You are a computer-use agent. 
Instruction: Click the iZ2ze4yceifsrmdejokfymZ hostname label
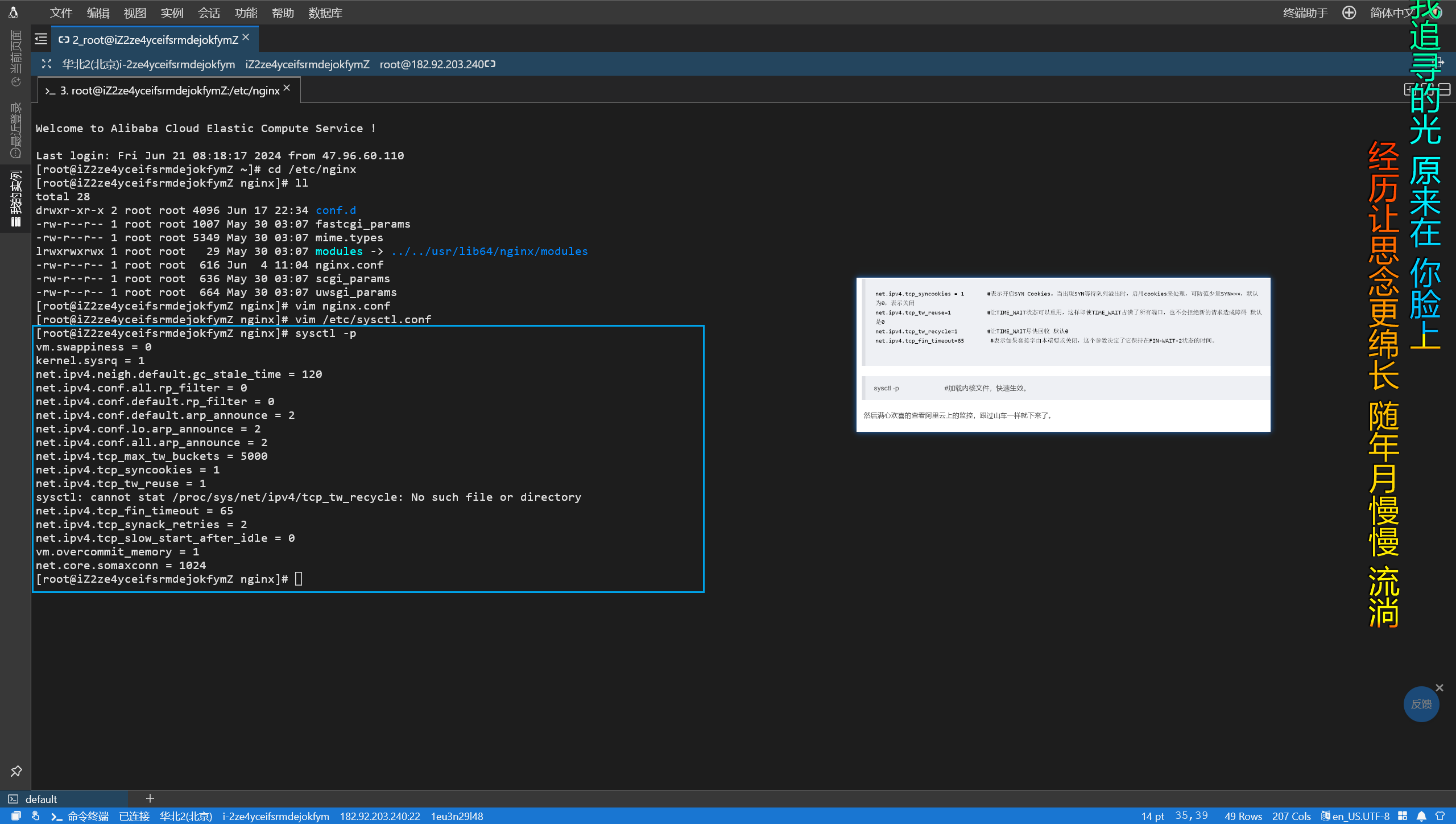[307, 64]
